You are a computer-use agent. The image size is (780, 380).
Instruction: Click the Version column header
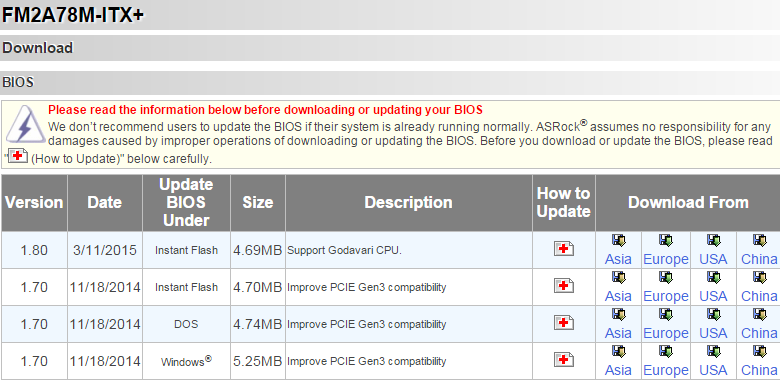pyautogui.click(x=34, y=202)
